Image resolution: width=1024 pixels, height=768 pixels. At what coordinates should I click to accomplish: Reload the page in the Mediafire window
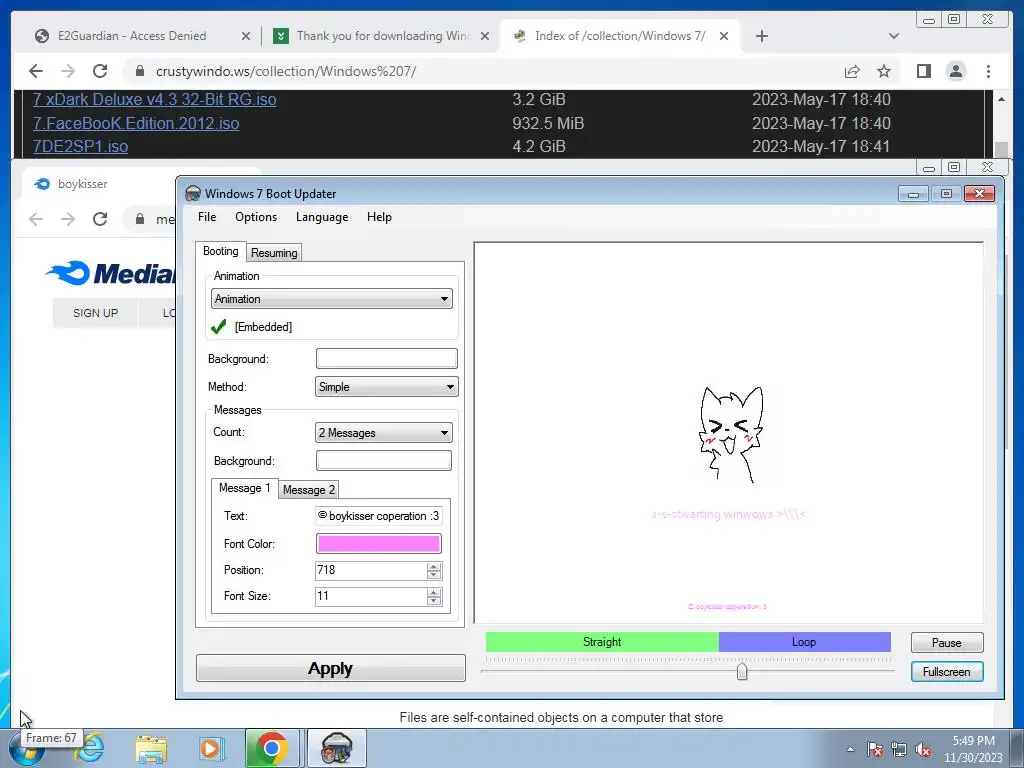click(100, 219)
